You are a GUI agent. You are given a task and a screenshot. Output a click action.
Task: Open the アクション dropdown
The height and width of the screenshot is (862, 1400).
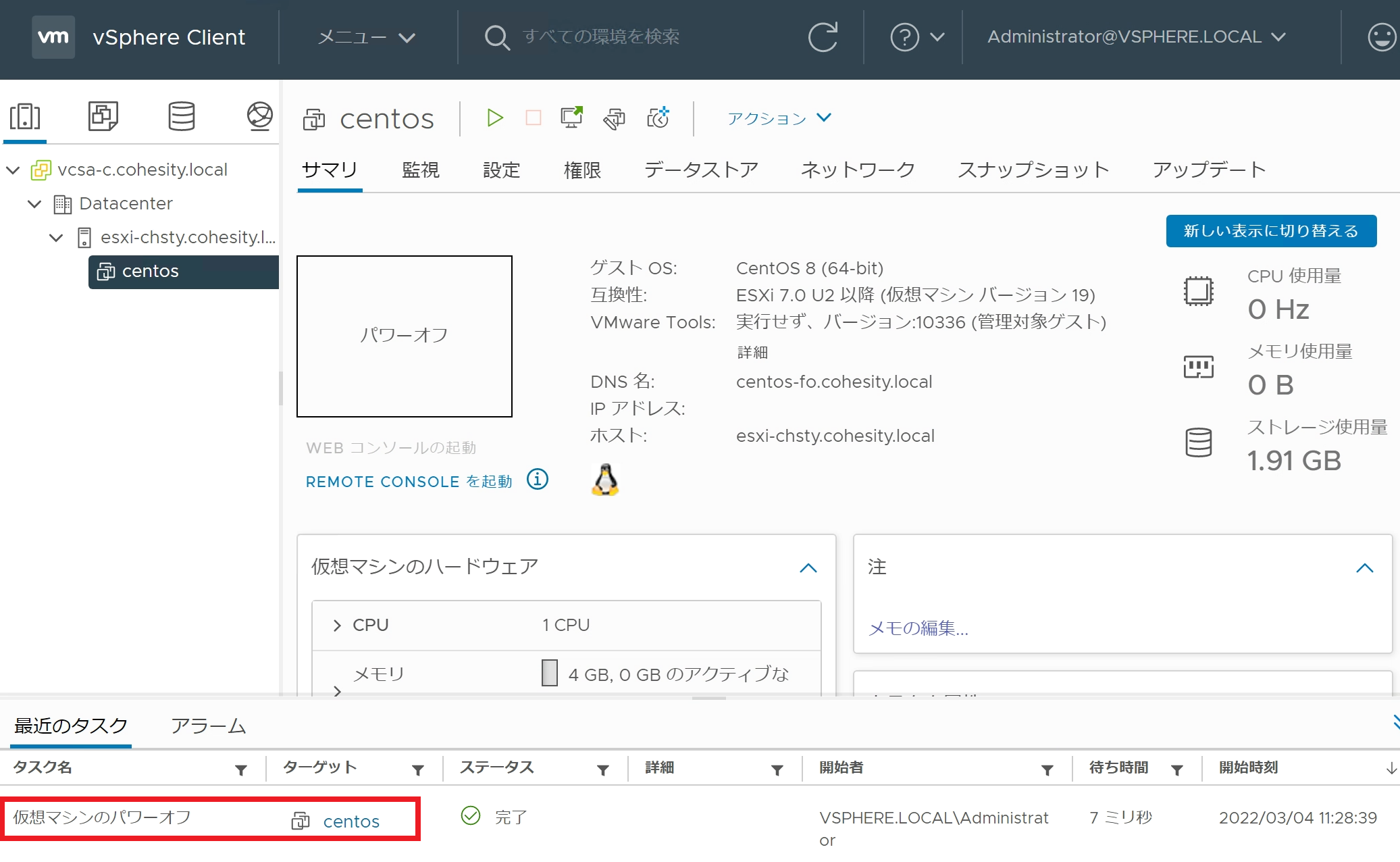point(779,118)
